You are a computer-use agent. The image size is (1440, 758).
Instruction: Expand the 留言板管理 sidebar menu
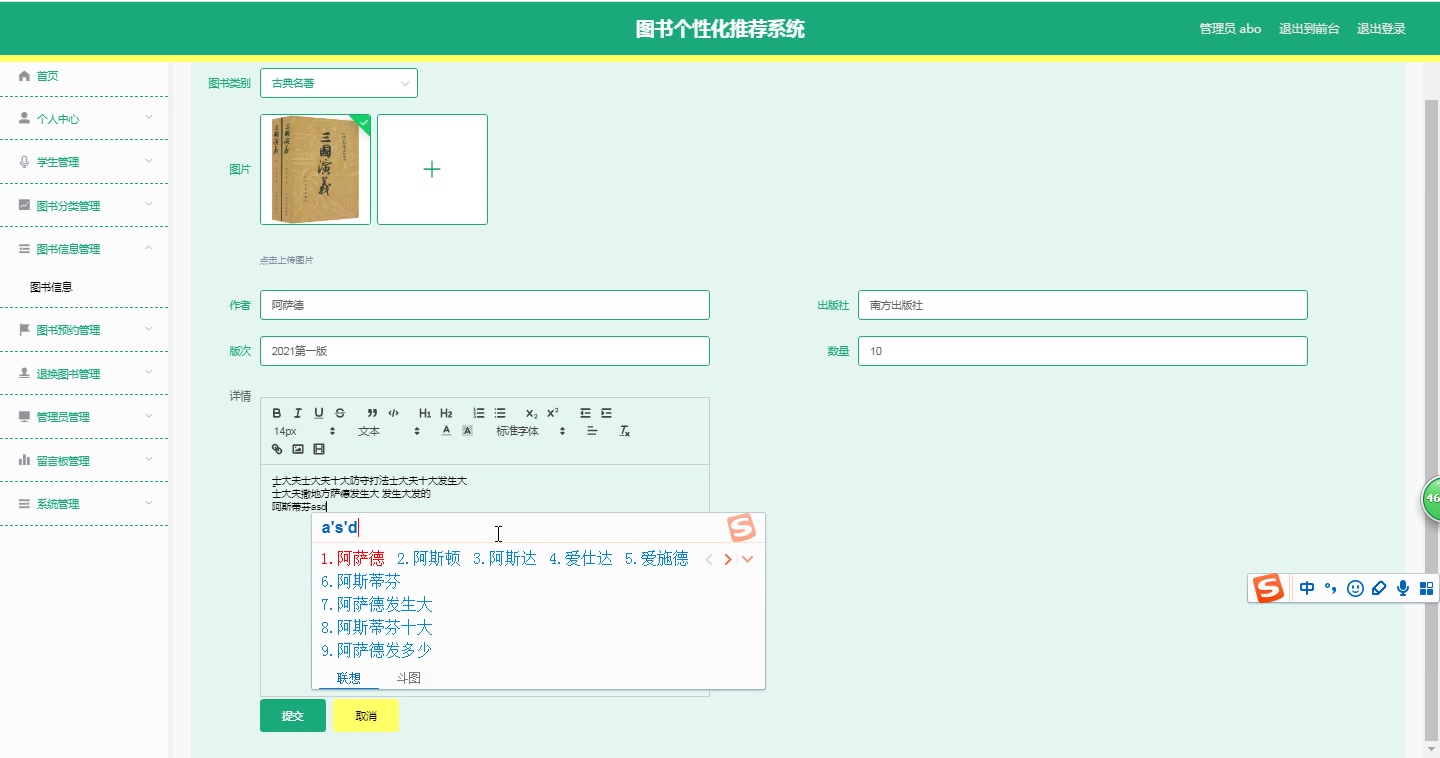84,460
